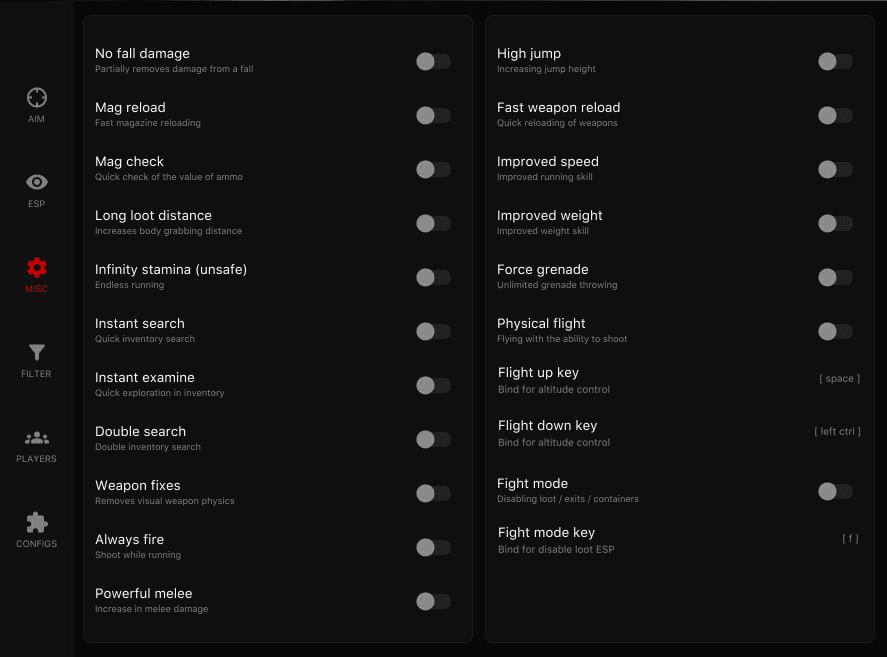Image resolution: width=887 pixels, height=657 pixels.
Task: Open the CONFIGS puzzle piece section
Action: [37, 530]
